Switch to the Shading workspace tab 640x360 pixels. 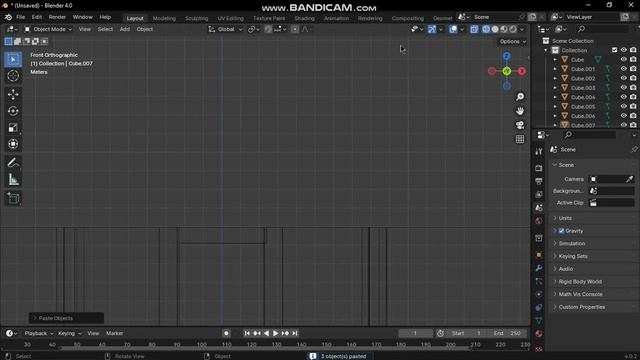[304, 18]
